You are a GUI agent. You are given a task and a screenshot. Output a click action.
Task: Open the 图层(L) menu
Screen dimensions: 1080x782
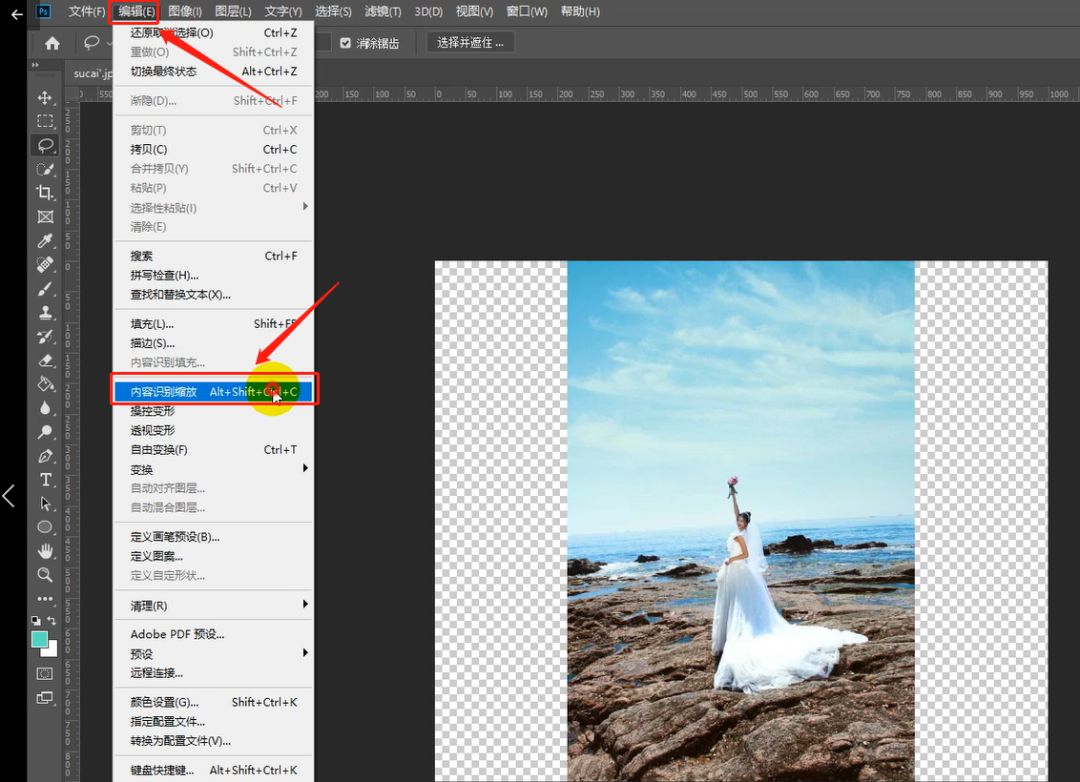[x=233, y=11]
